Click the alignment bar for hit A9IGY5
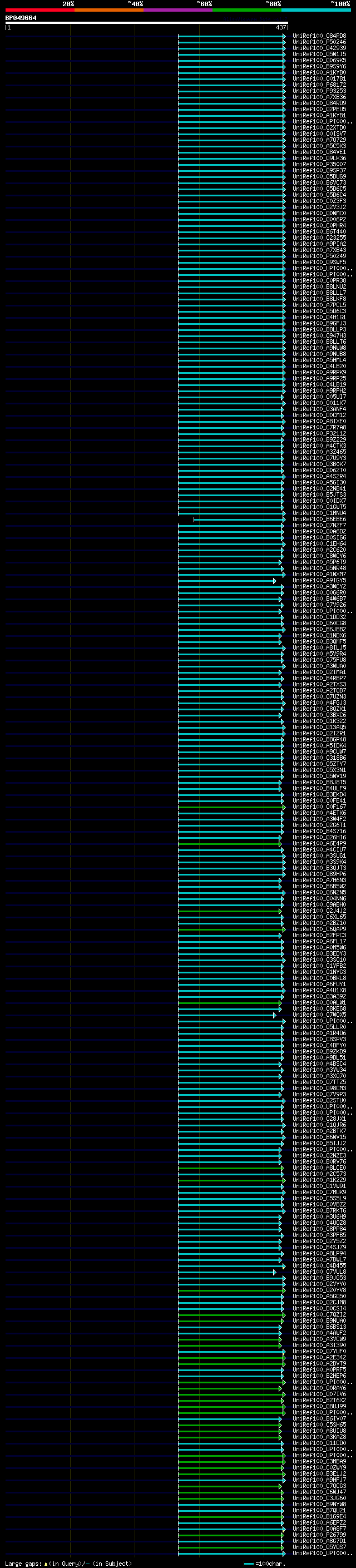Image resolution: width=356 pixels, height=1568 pixels. 227,581
